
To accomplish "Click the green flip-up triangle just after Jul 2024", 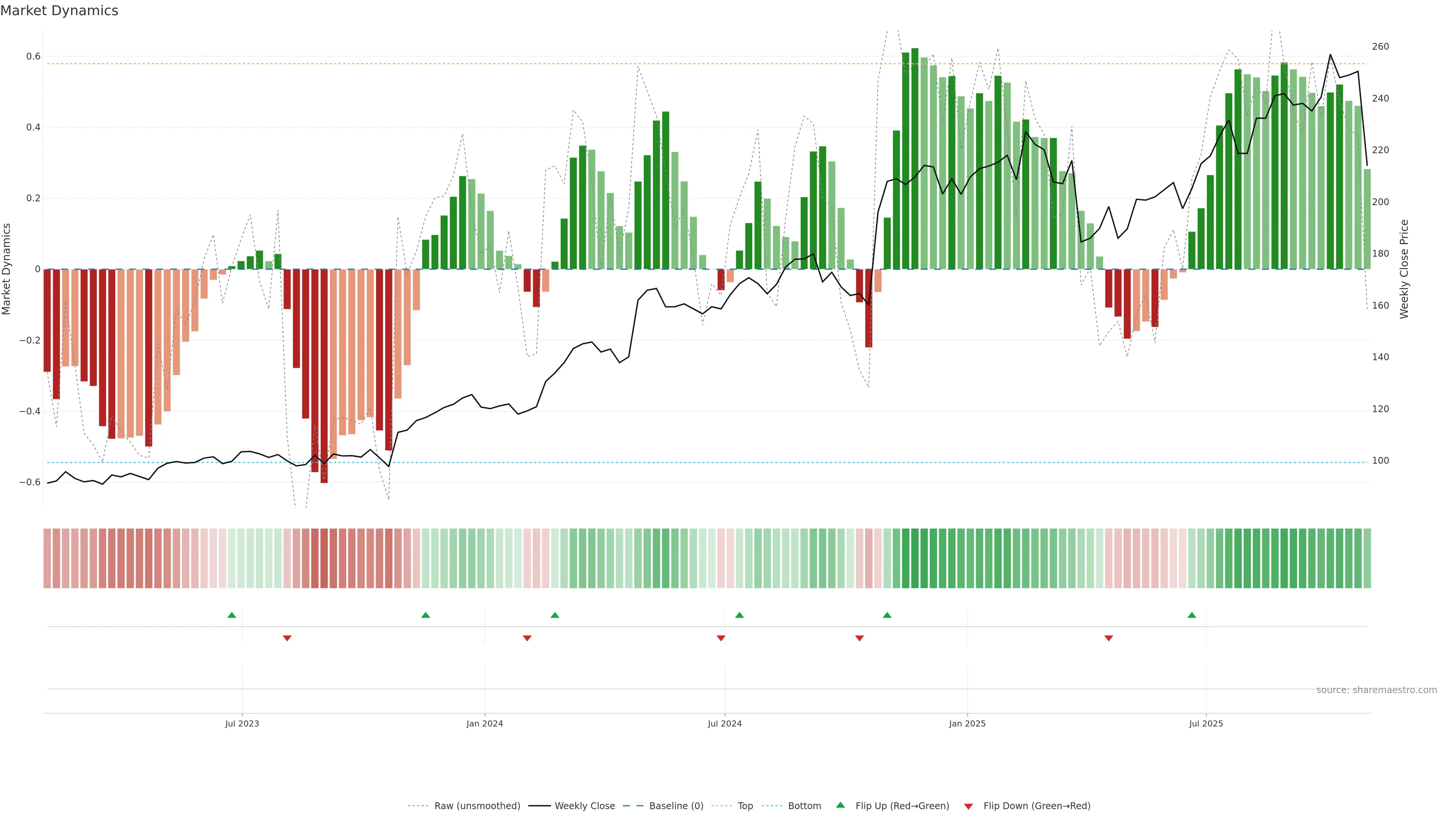I will (739, 615).
